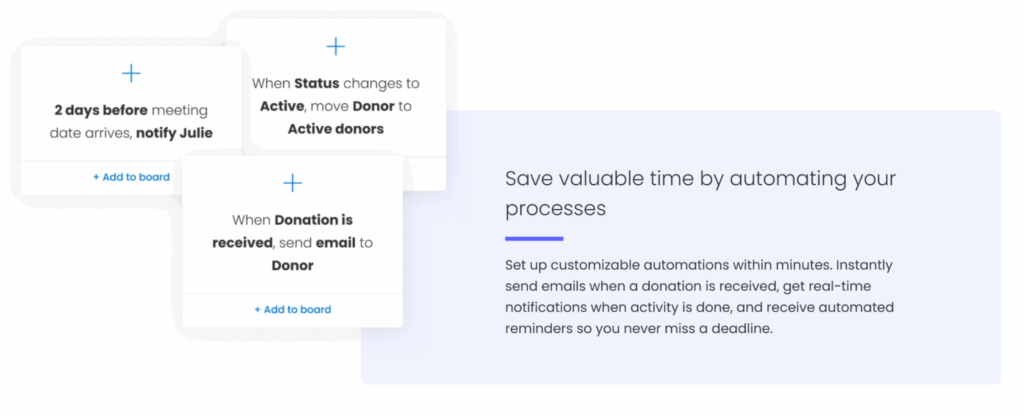1024x416 pixels.
Task: Select 'Donor' recipient in the send email card
Action: [293, 266]
